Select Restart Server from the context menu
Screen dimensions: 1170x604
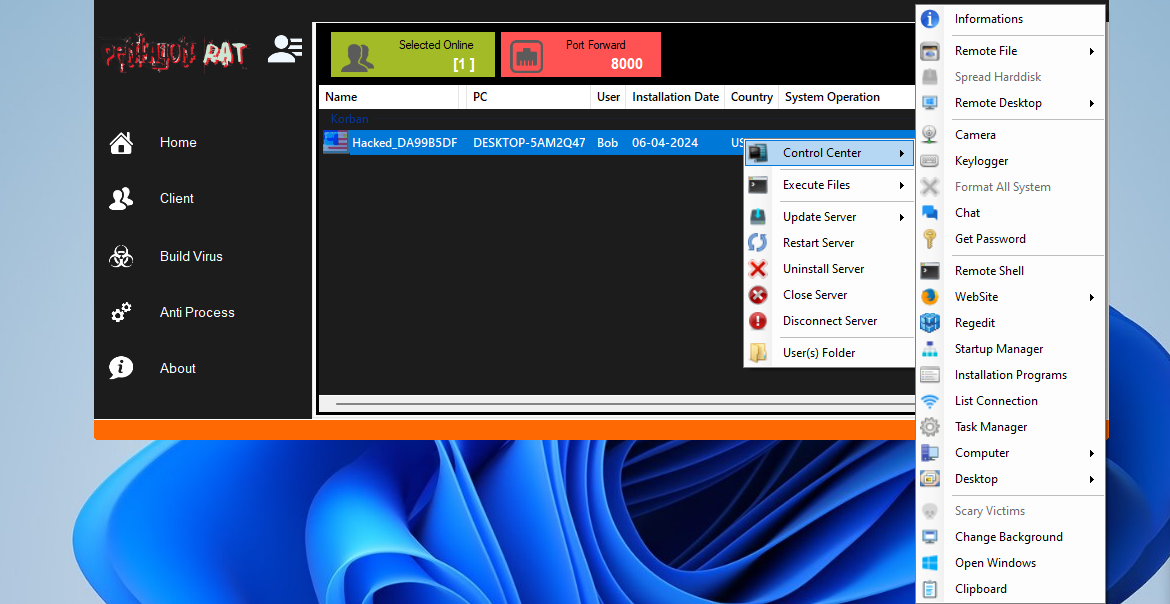[818, 243]
